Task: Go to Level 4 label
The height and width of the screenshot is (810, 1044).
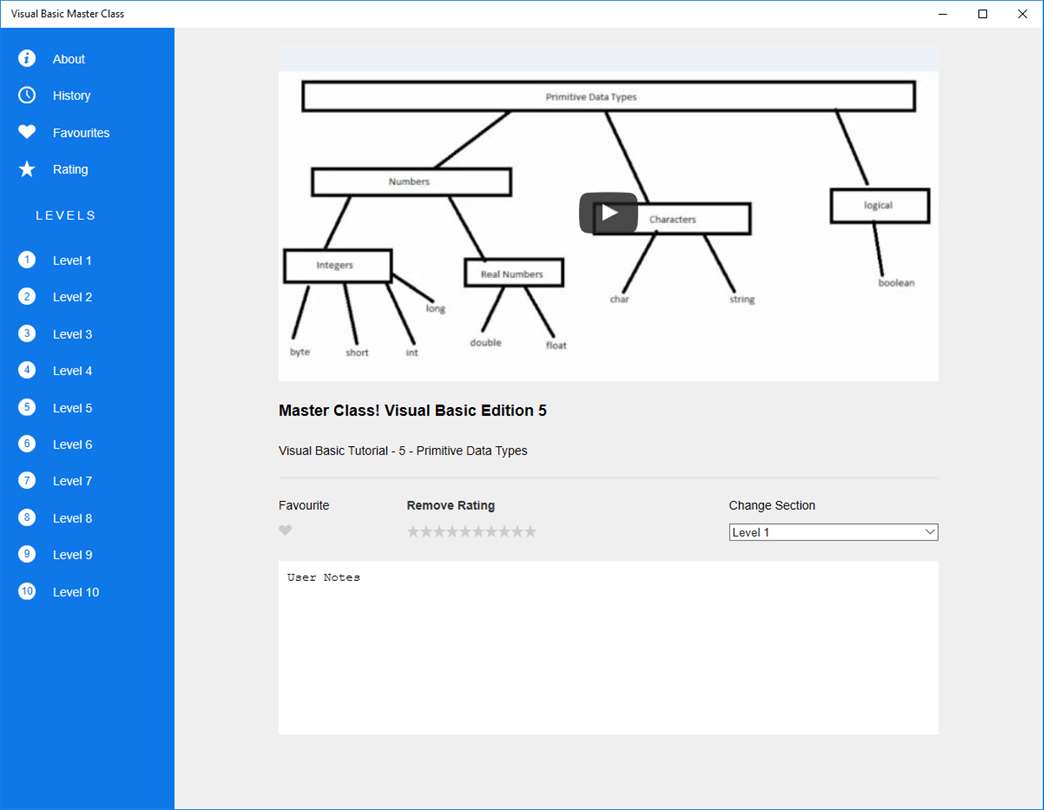Action: point(73,371)
